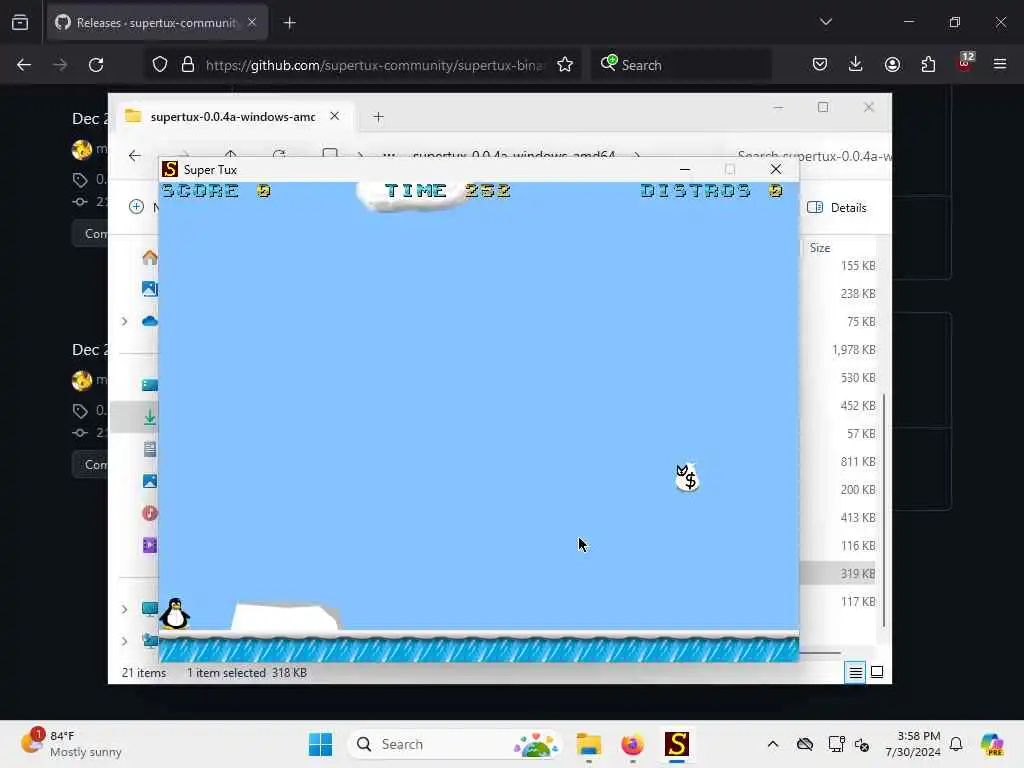The width and height of the screenshot is (1024, 768).
Task: Select the Releases supertux-community tab
Action: click(157, 23)
